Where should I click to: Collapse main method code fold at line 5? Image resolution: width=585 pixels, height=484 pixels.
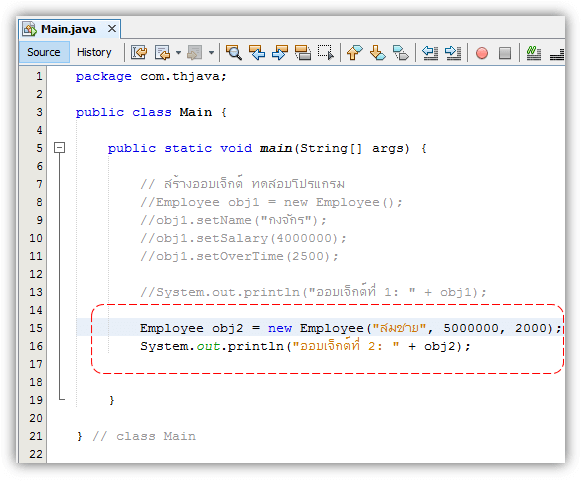(59, 147)
